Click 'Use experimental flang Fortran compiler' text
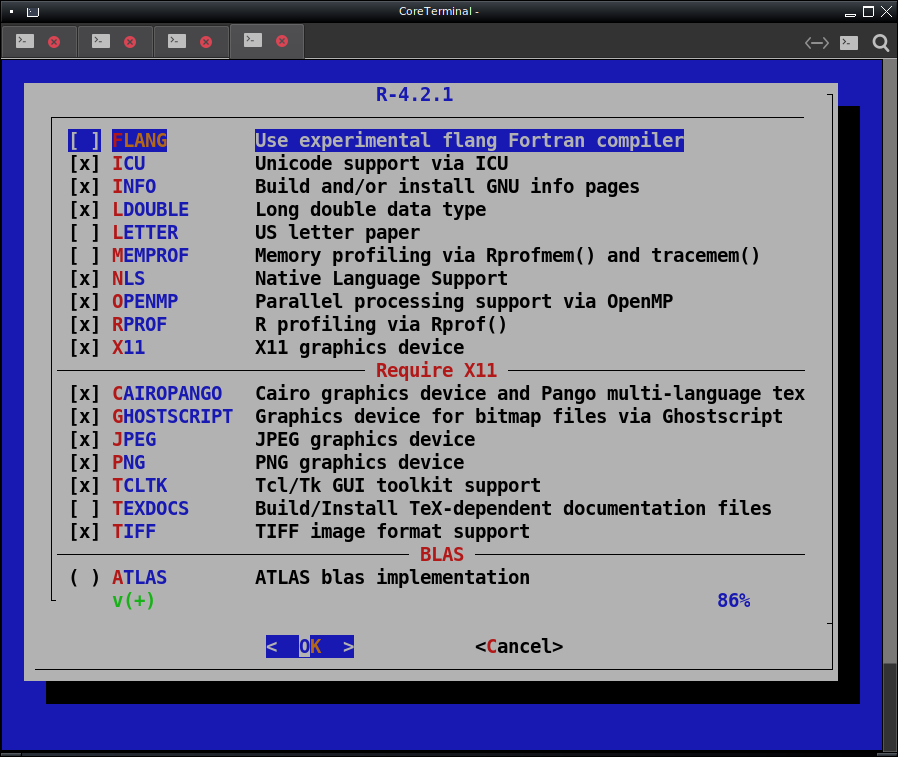The height and width of the screenshot is (757, 898). pos(469,140)
